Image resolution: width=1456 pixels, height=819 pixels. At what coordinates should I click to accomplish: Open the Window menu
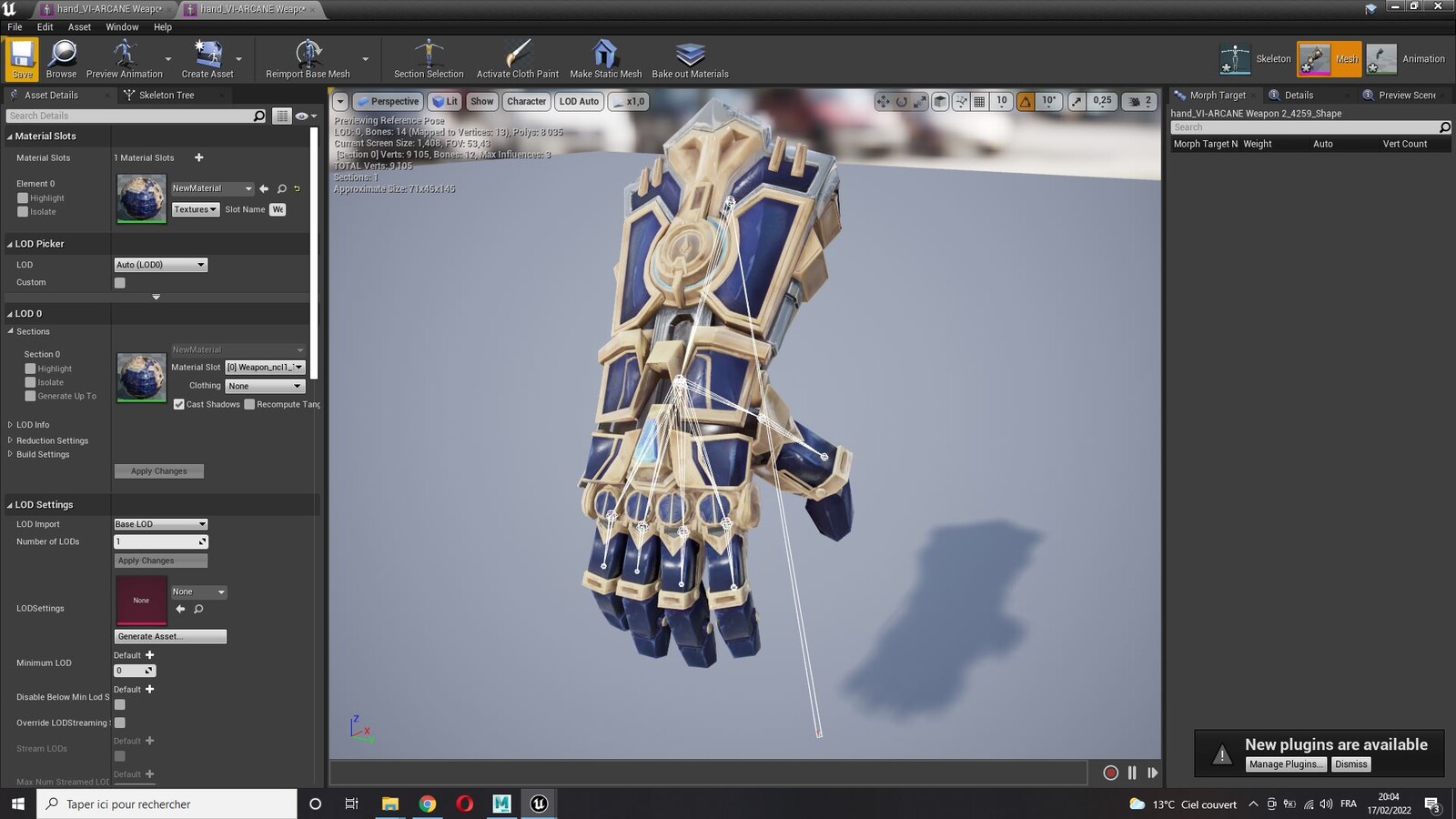coord(122,26)
